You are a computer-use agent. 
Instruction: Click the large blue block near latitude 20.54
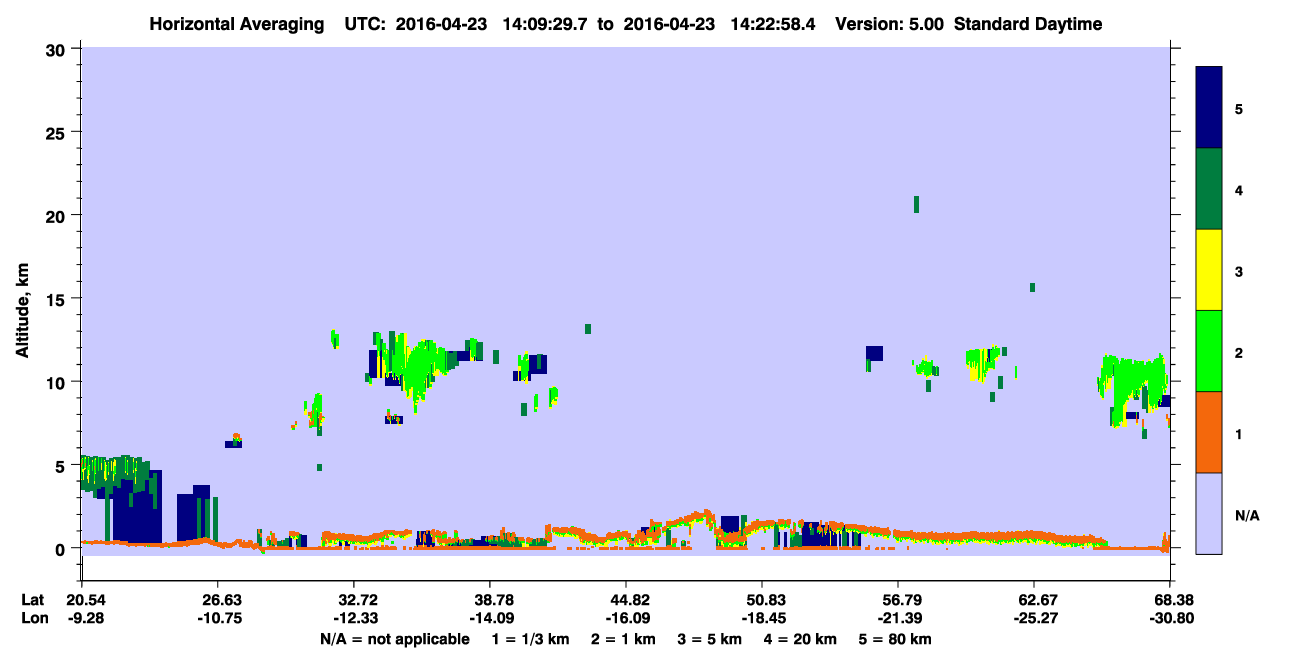click(137, 507)
